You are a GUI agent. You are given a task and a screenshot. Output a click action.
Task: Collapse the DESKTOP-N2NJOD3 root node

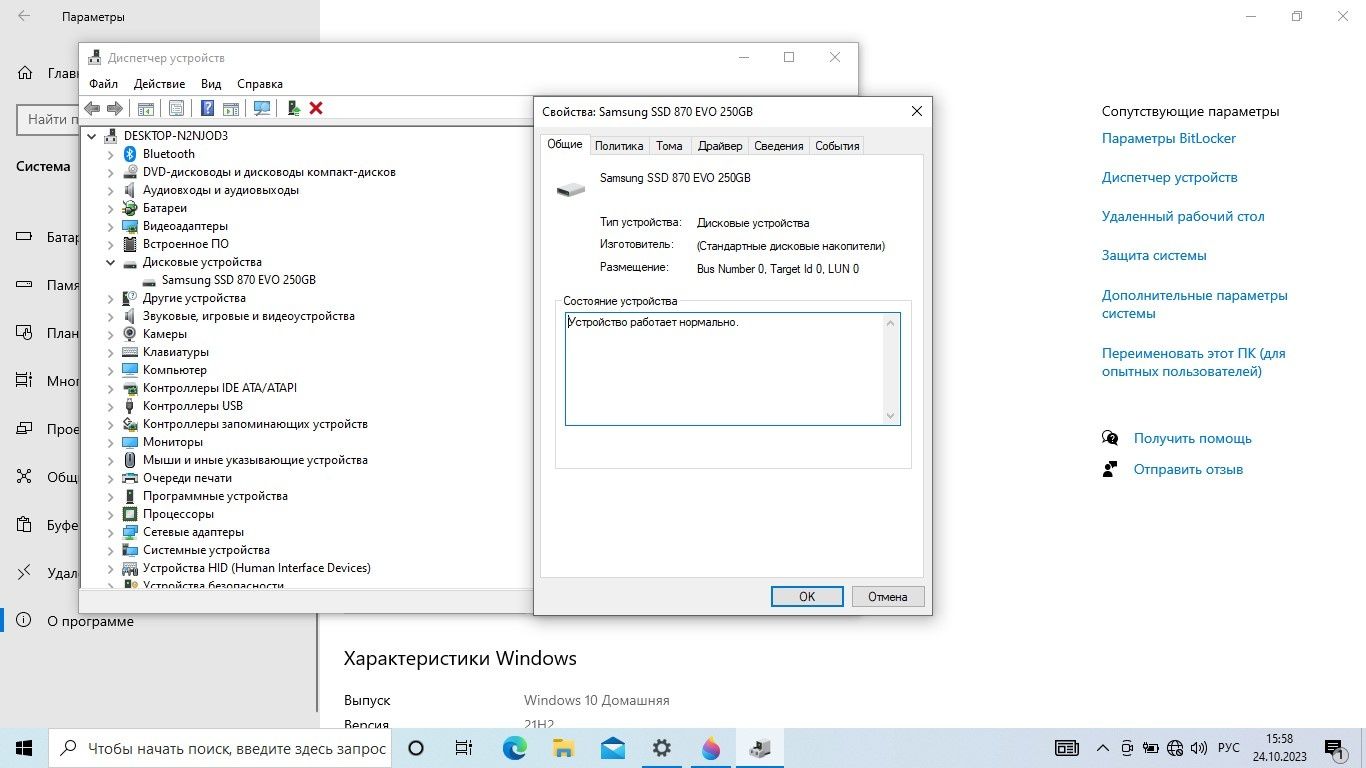(92, 136)
